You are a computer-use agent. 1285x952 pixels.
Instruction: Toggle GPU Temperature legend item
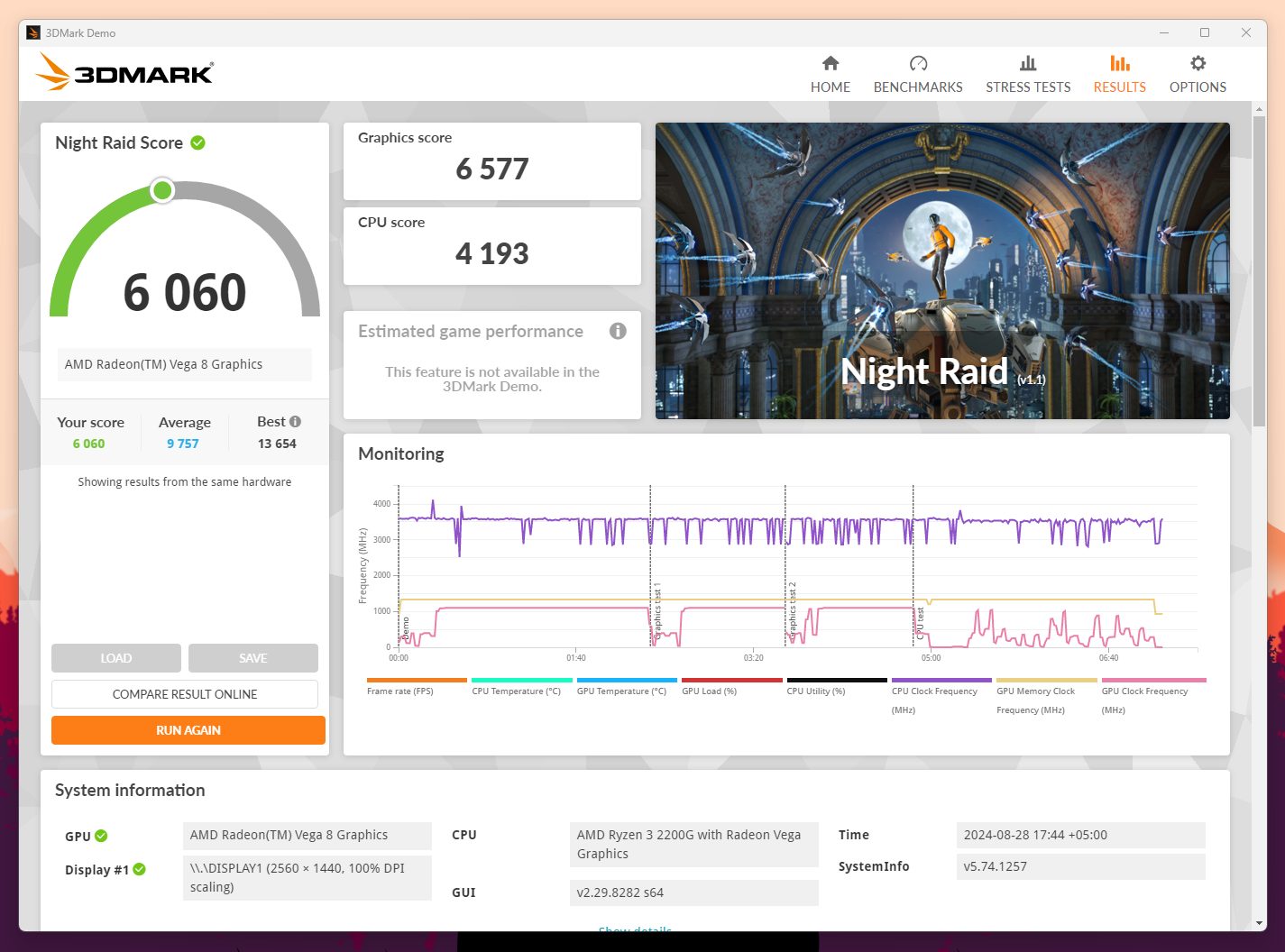click(627, 687)
